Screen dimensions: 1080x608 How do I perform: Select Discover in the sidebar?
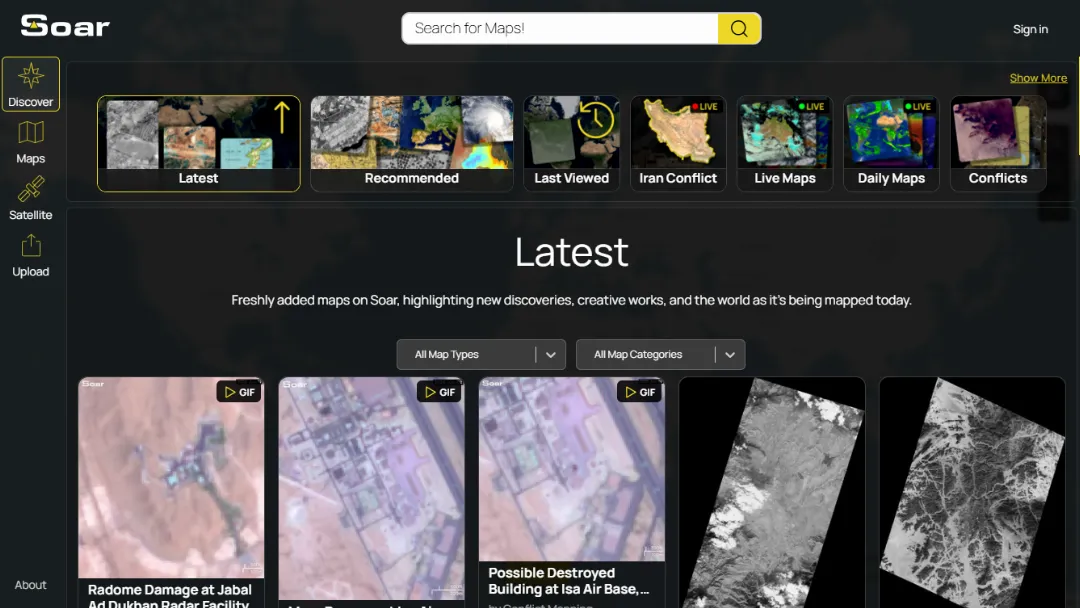(30, 84)
